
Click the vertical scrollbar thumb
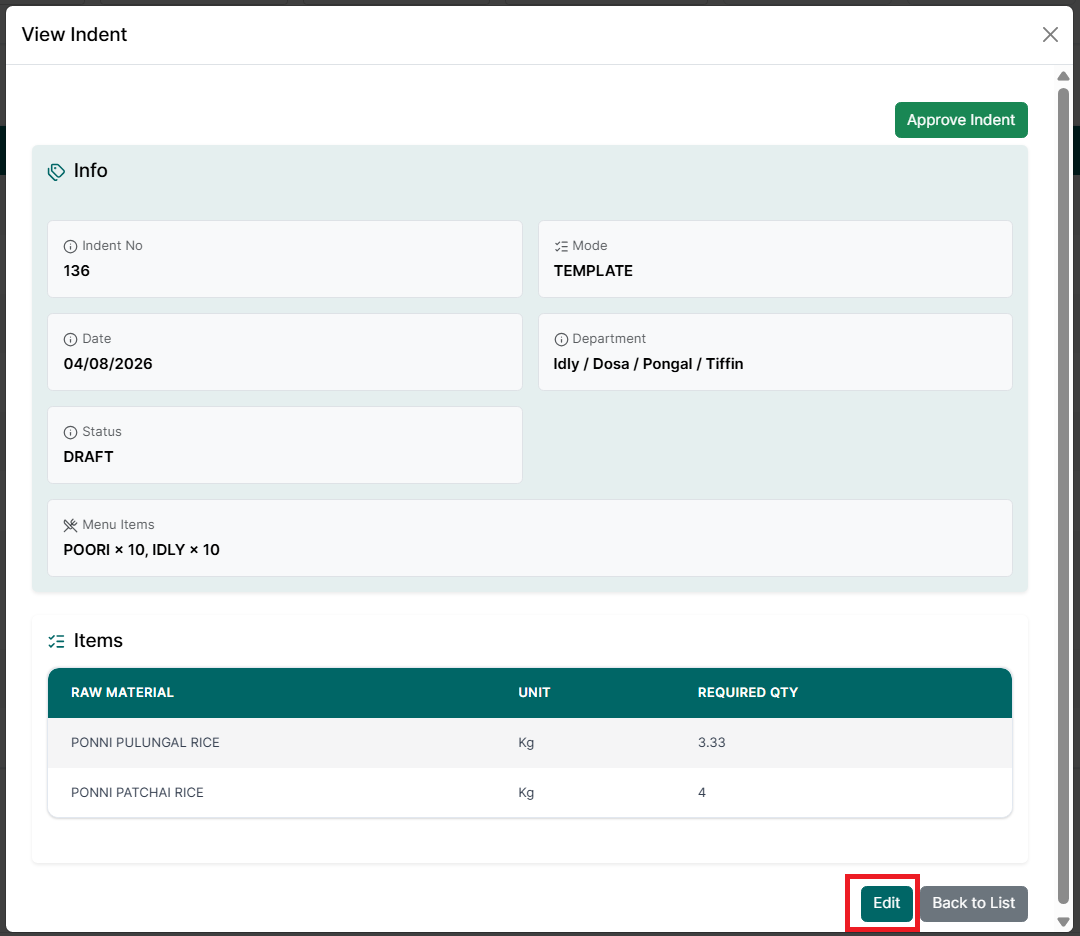pyautogui.click(x=1063, y=495)
